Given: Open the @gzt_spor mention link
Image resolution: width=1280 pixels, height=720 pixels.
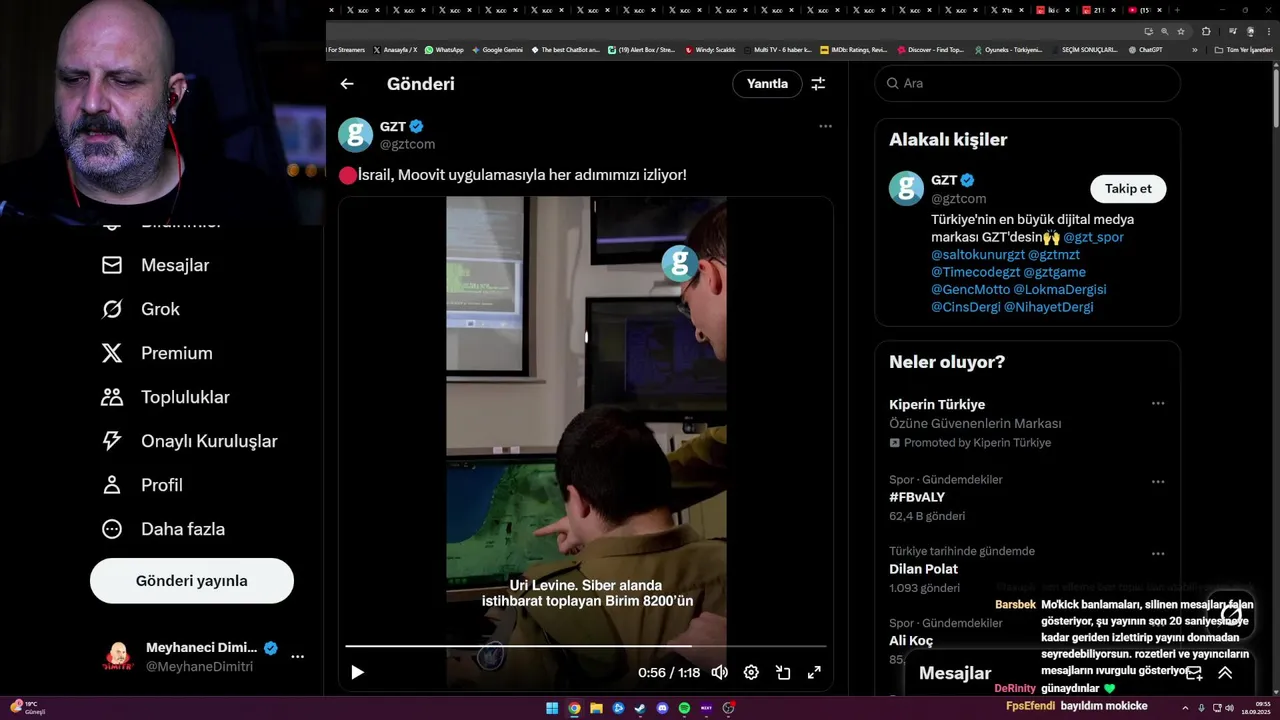Looking at the screenshot, I should click(1093, 237).
